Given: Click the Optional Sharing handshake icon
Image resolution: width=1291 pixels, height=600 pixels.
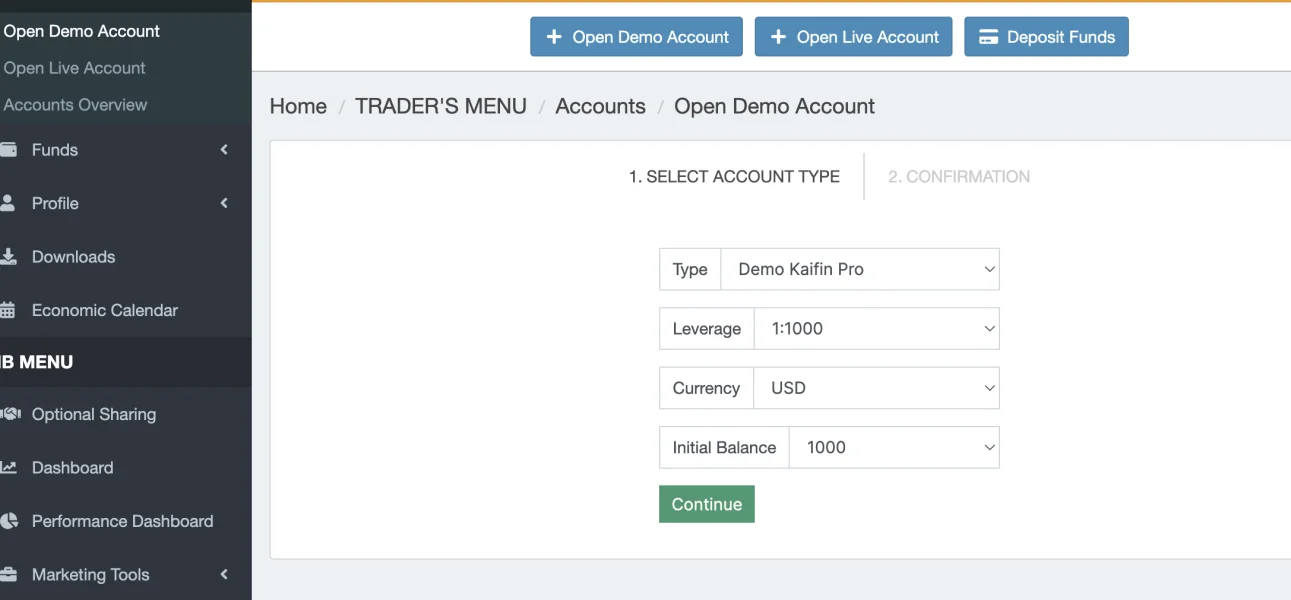Looking at the screenshot, I should coord(11,414).
